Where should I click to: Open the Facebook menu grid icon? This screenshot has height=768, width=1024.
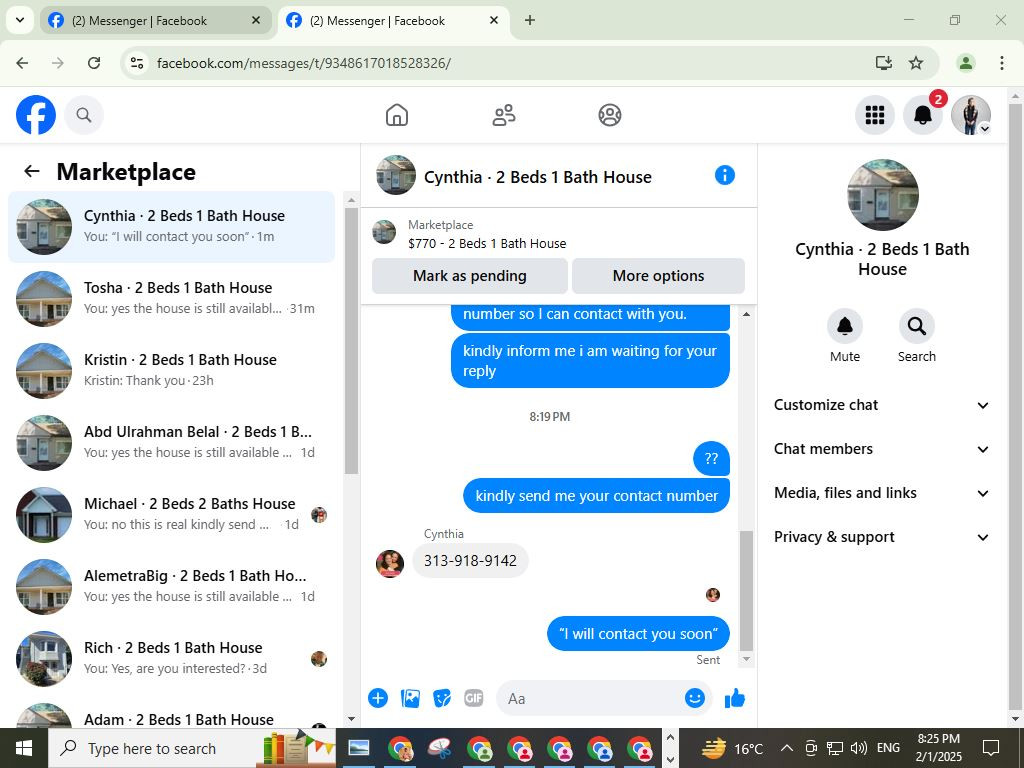pos(874,115)
